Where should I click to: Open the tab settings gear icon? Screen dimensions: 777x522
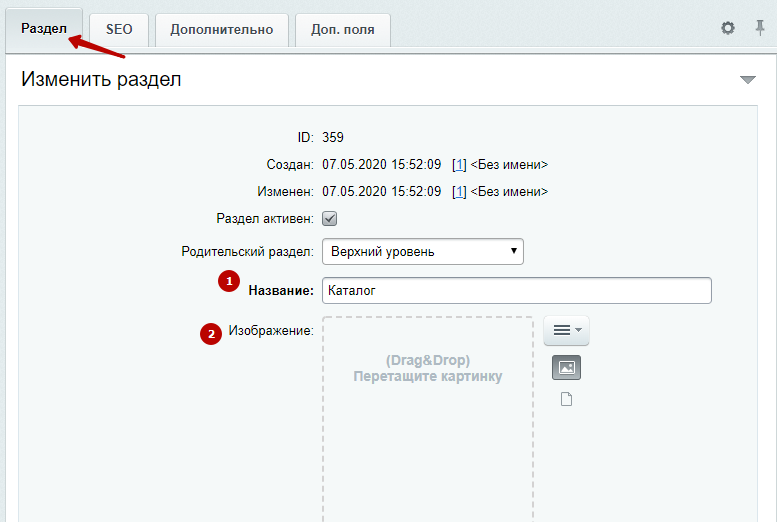pos(727,28)
